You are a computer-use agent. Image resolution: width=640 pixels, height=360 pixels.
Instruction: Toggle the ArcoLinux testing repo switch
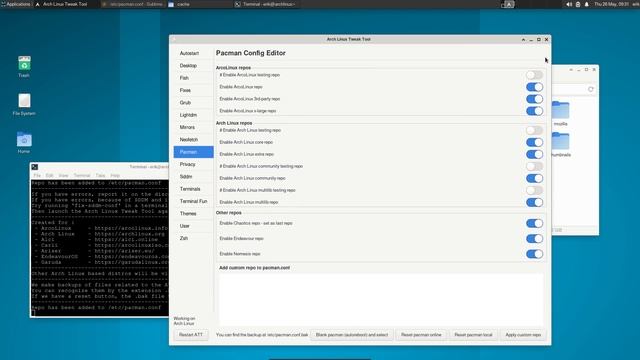[534, 75]
